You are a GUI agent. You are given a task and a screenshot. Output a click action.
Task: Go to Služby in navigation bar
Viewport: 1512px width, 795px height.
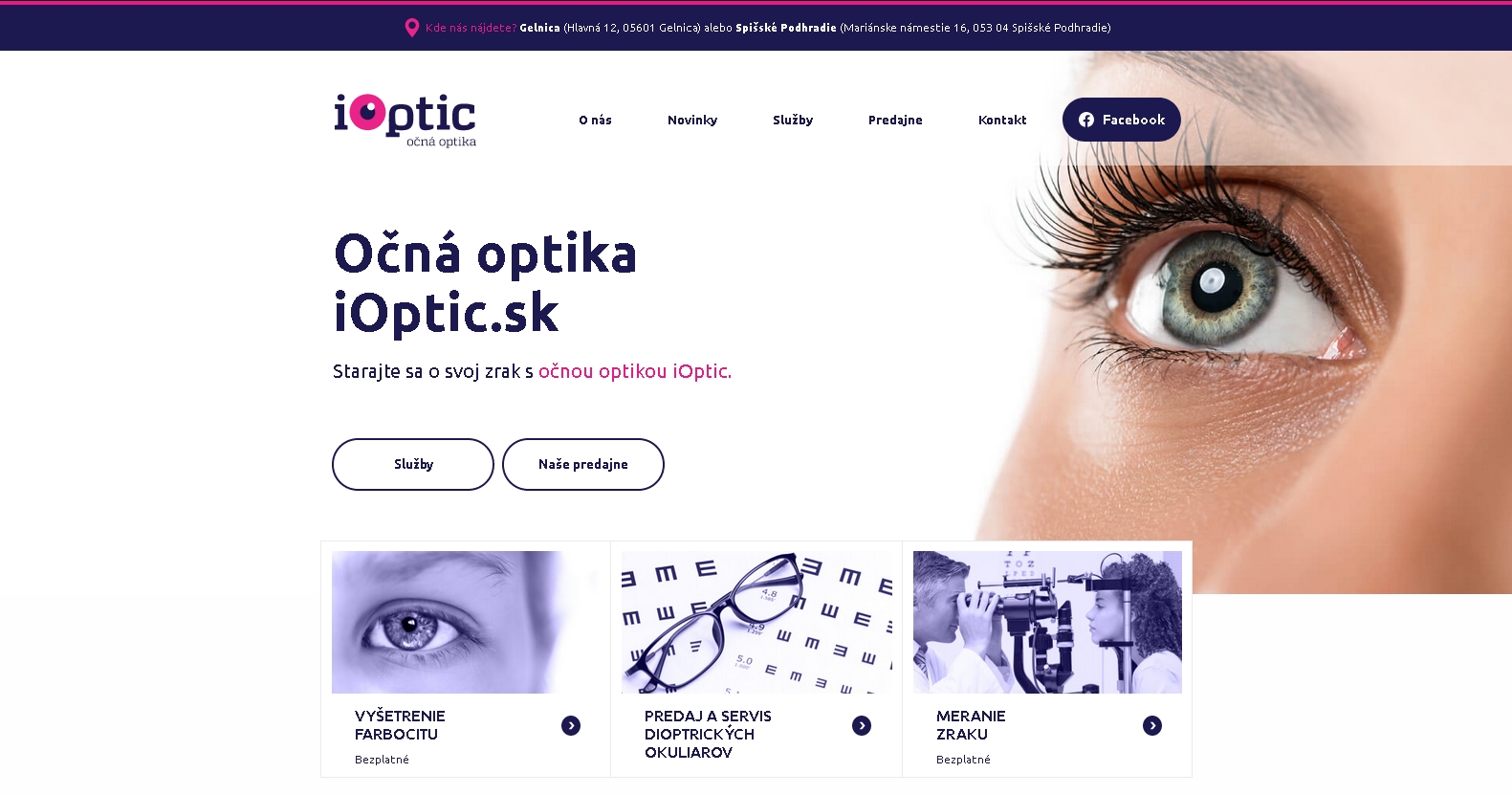793,120
